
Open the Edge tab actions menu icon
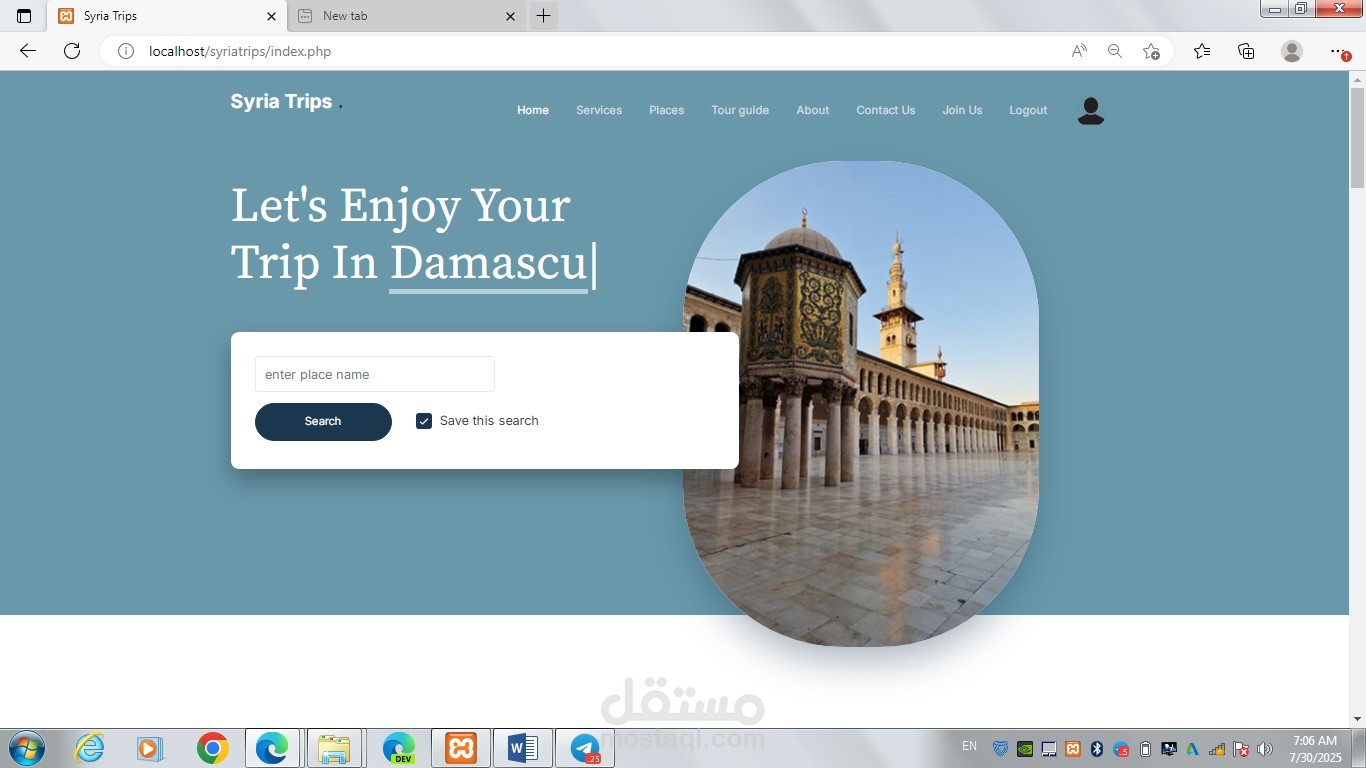(x=24, y=16)
